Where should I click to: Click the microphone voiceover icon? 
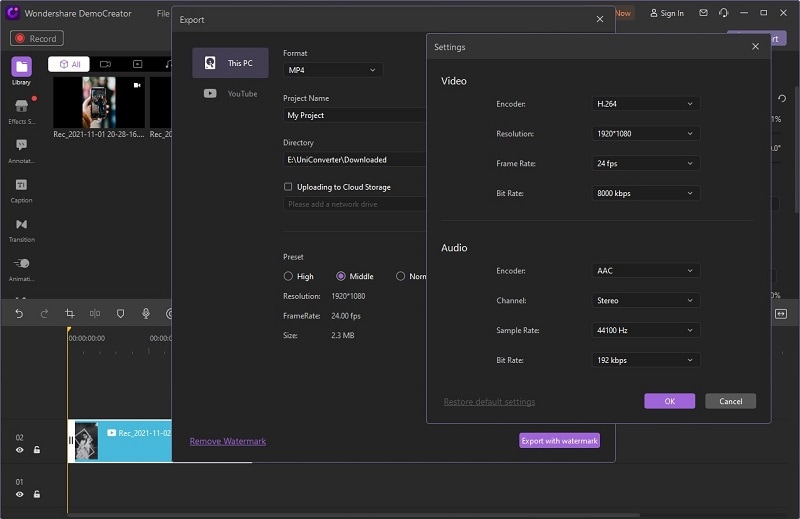coord(145,313)
